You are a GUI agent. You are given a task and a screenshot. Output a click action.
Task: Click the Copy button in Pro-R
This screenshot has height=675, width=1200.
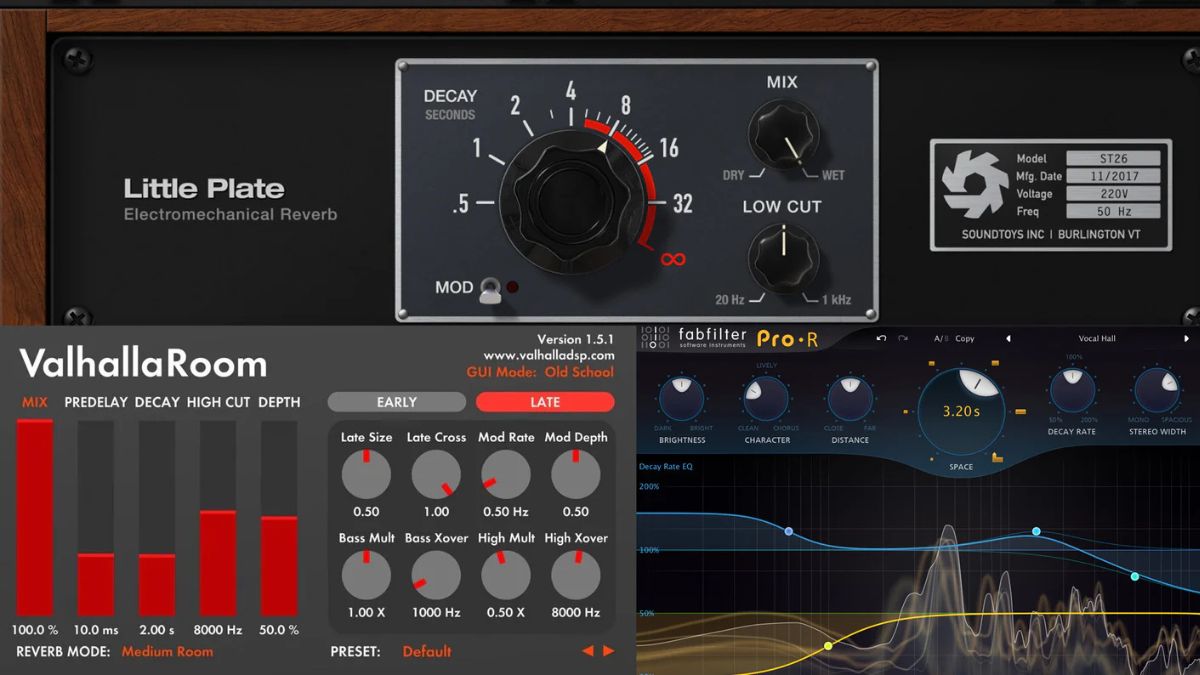tap(966, 338)
